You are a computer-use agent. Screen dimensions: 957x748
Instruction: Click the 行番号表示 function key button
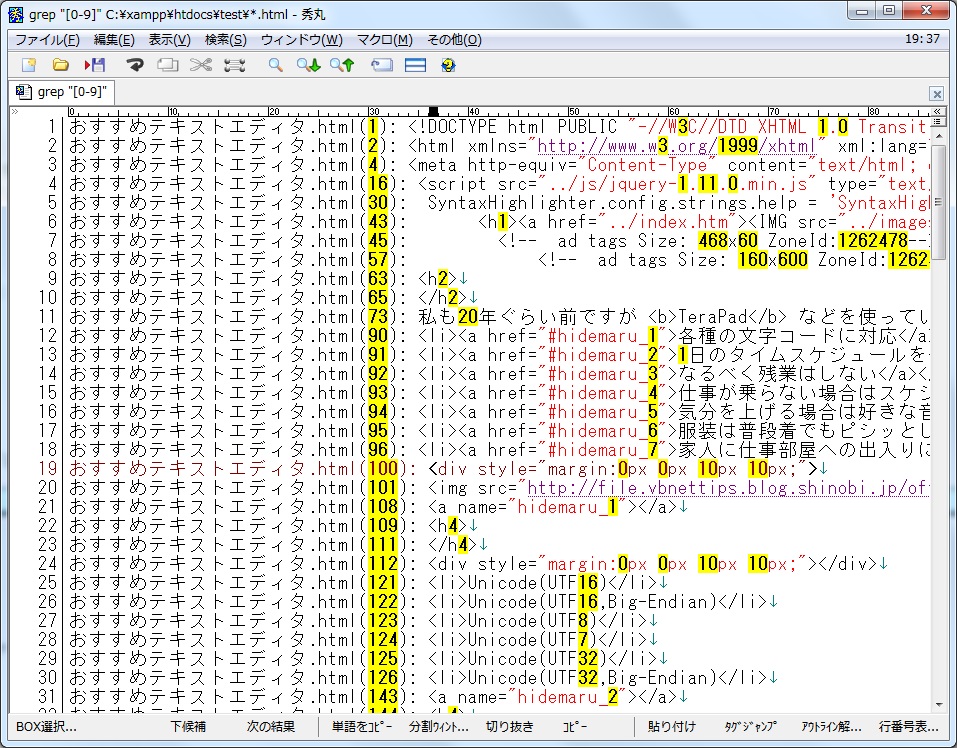point(909,727)
